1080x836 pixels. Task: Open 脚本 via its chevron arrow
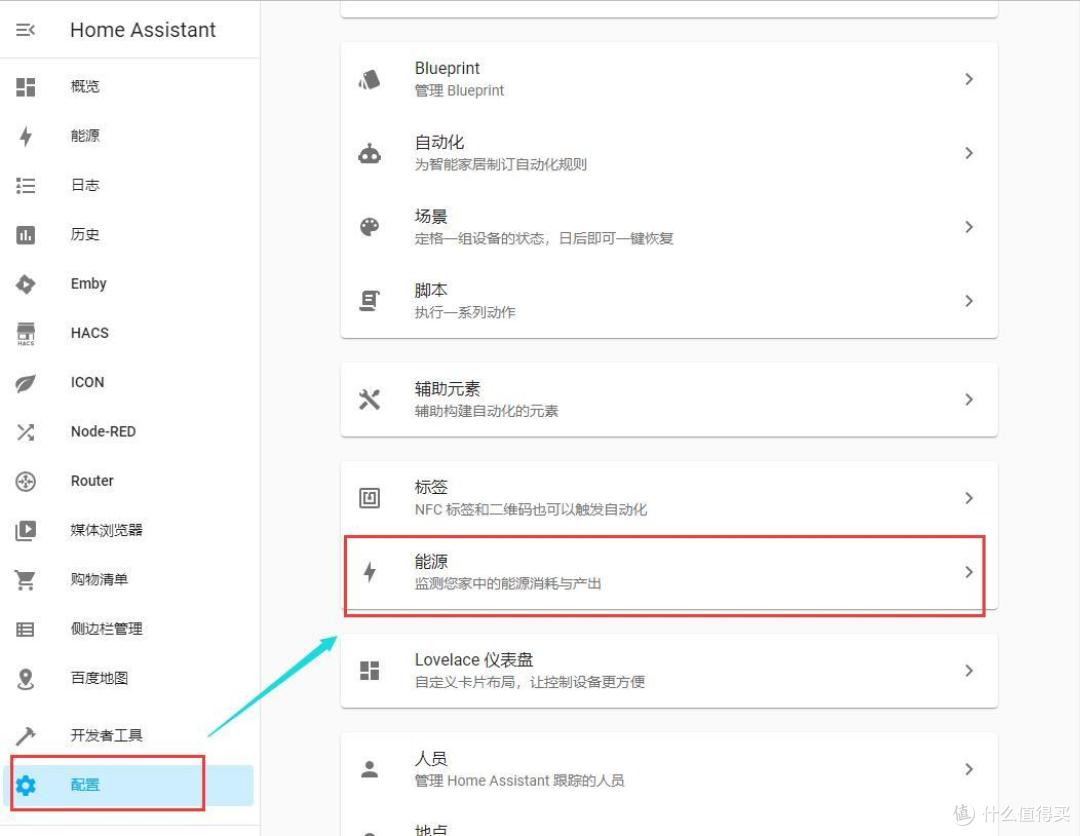pos(968,301)
